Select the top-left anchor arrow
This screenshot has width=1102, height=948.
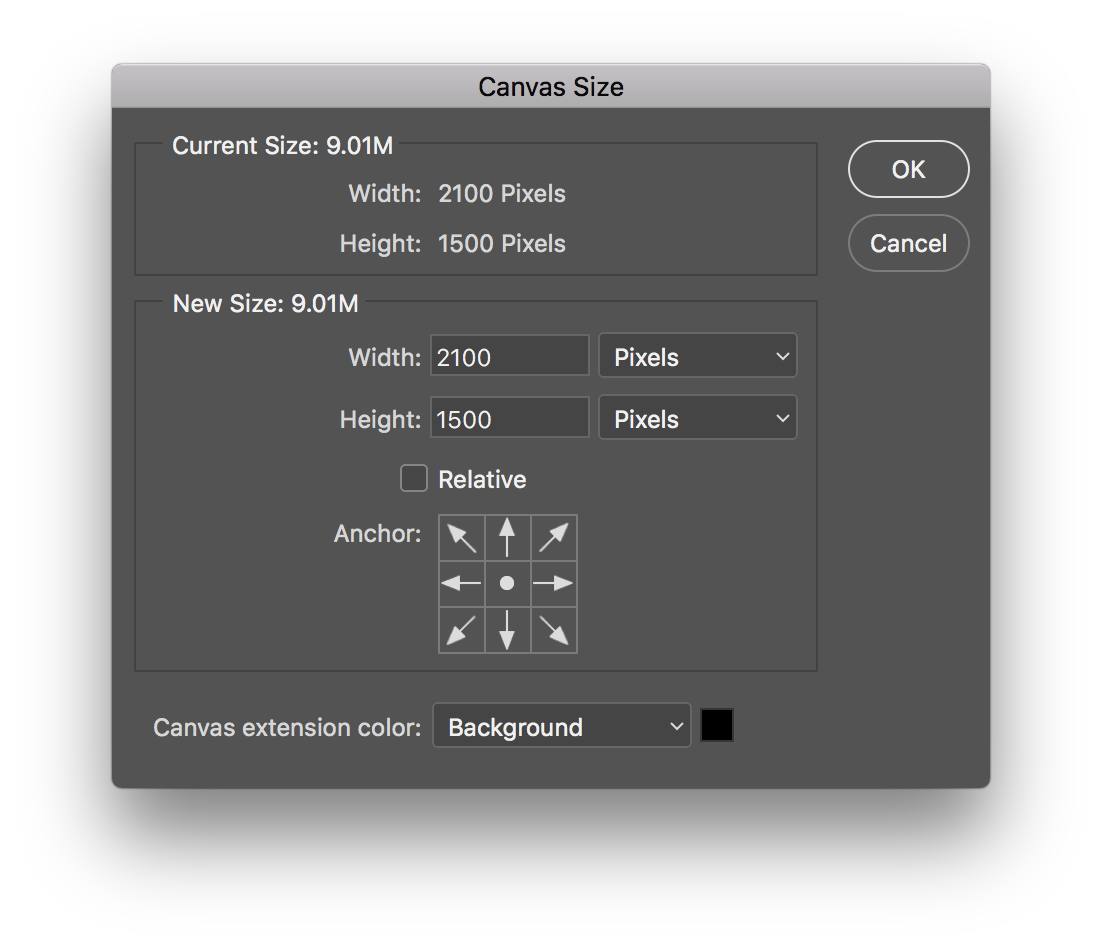[x=461, y=537]
